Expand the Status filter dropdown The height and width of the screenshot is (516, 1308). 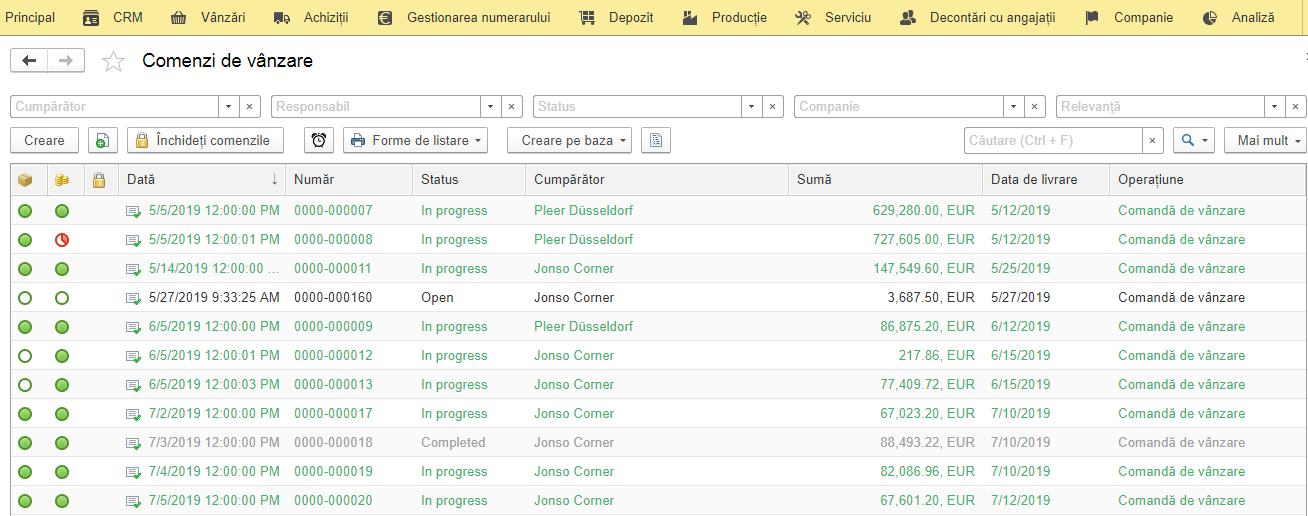[751, 107]
